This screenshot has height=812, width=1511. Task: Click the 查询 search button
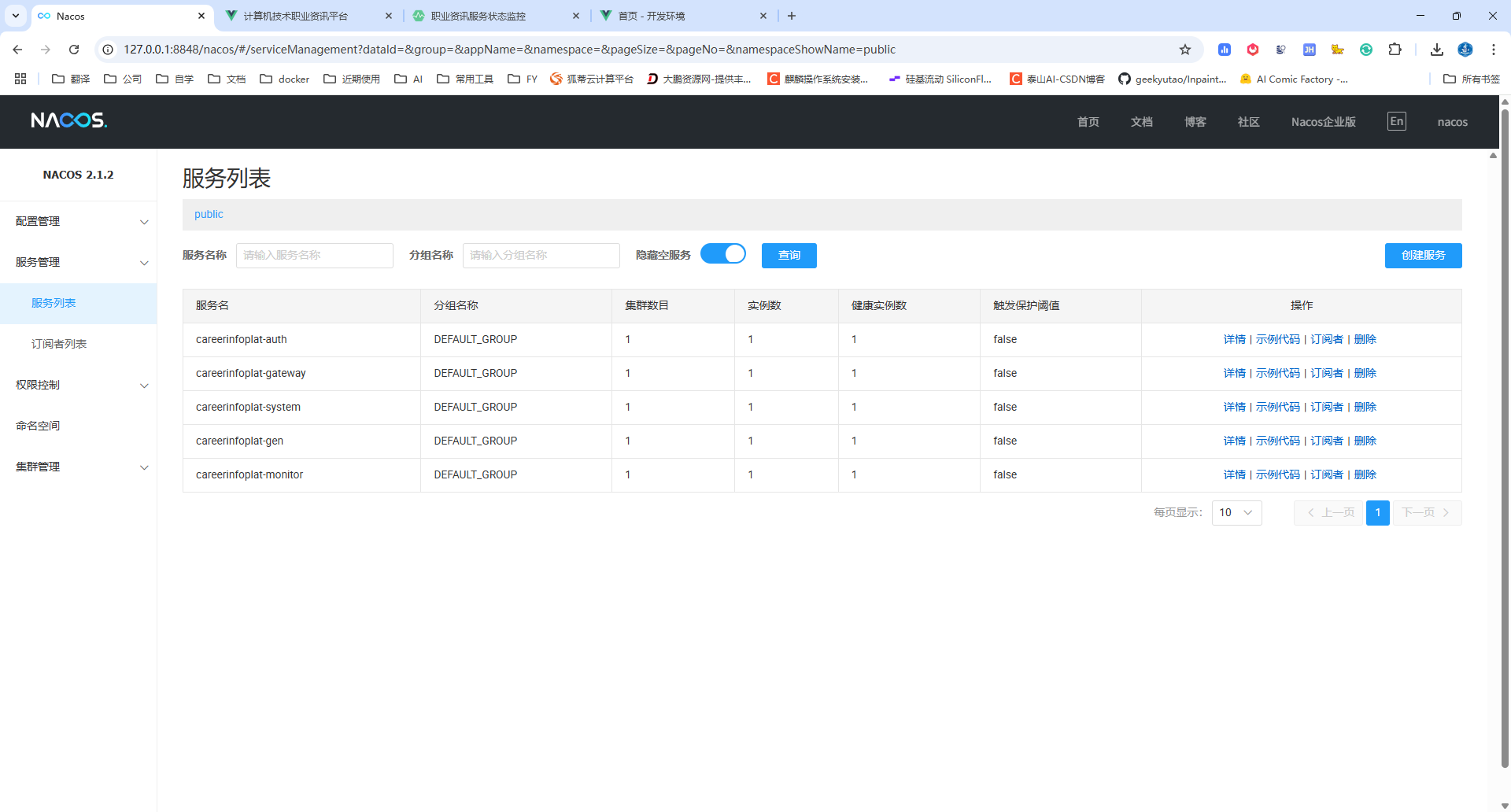(x=789, y=256)
